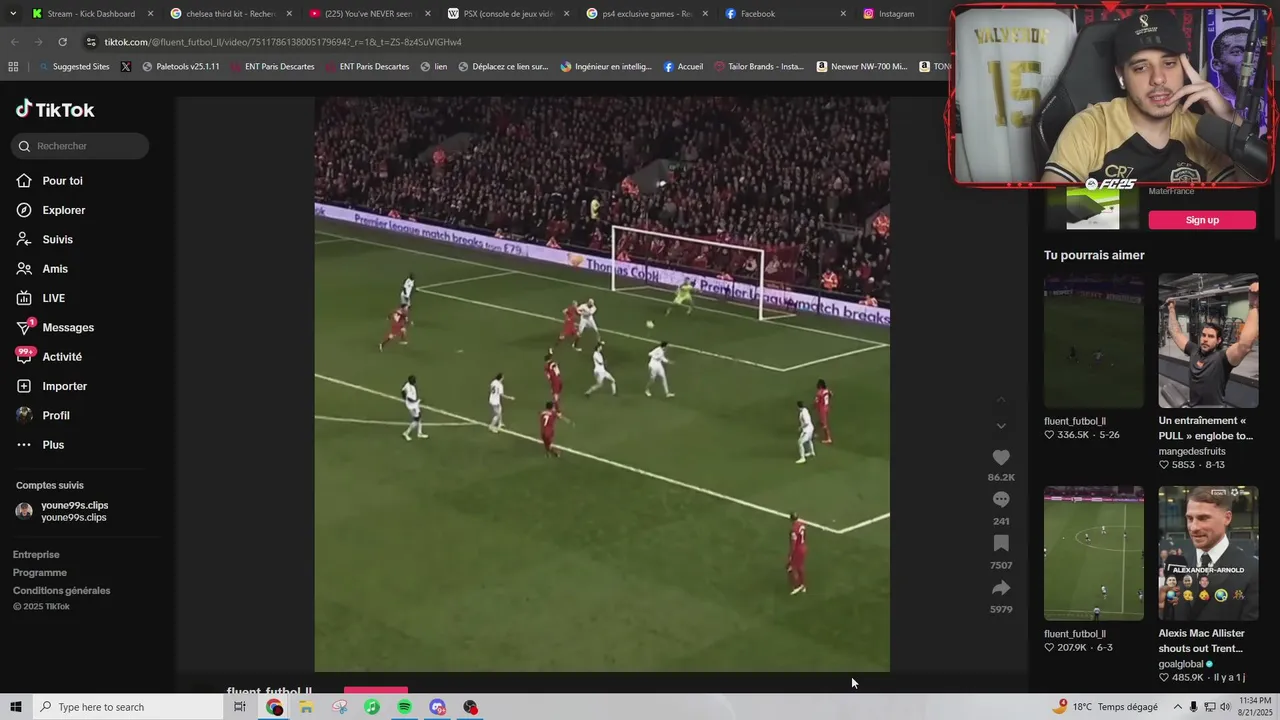
Task: Go to the previous video with up chevron
Action: [1001, 401]
